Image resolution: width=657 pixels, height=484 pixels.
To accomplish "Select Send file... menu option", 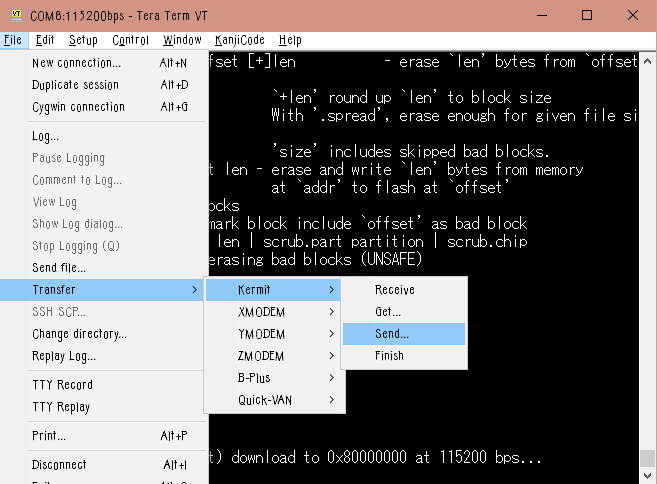I will point(59,268).
